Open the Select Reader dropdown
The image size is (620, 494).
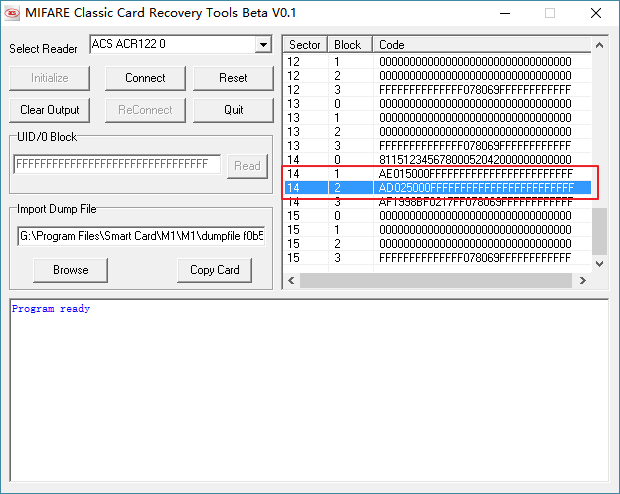263,45
